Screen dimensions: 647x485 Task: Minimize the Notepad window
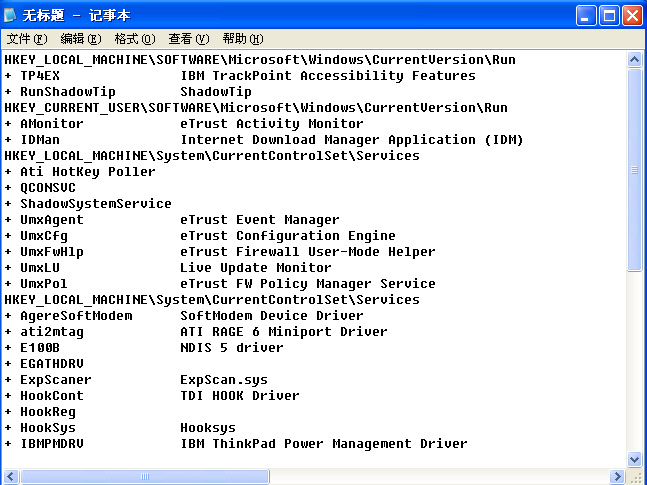586,16
